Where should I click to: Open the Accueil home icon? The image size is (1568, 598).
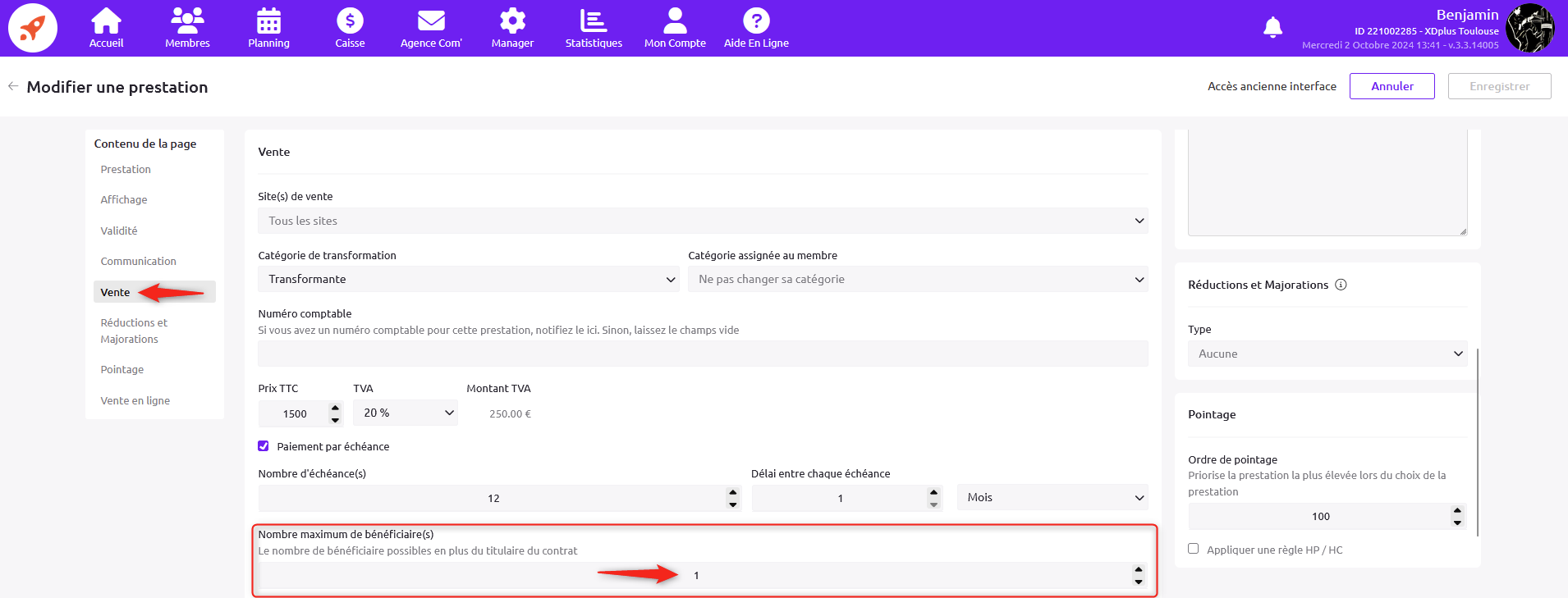tap(106, 21)
